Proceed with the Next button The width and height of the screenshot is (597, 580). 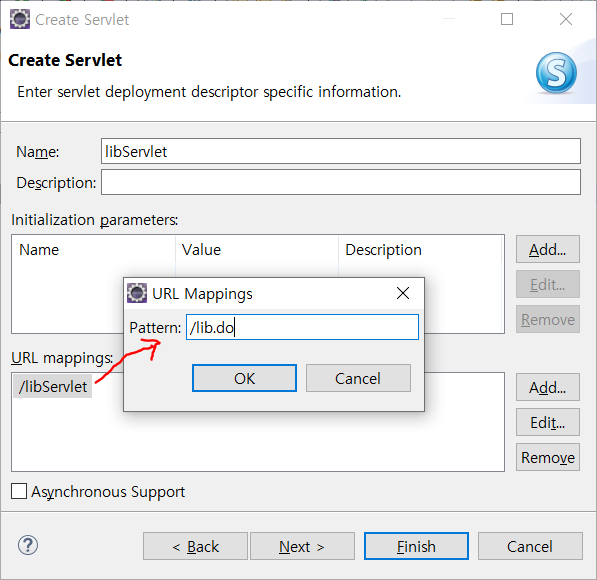(x=302, y=546)
